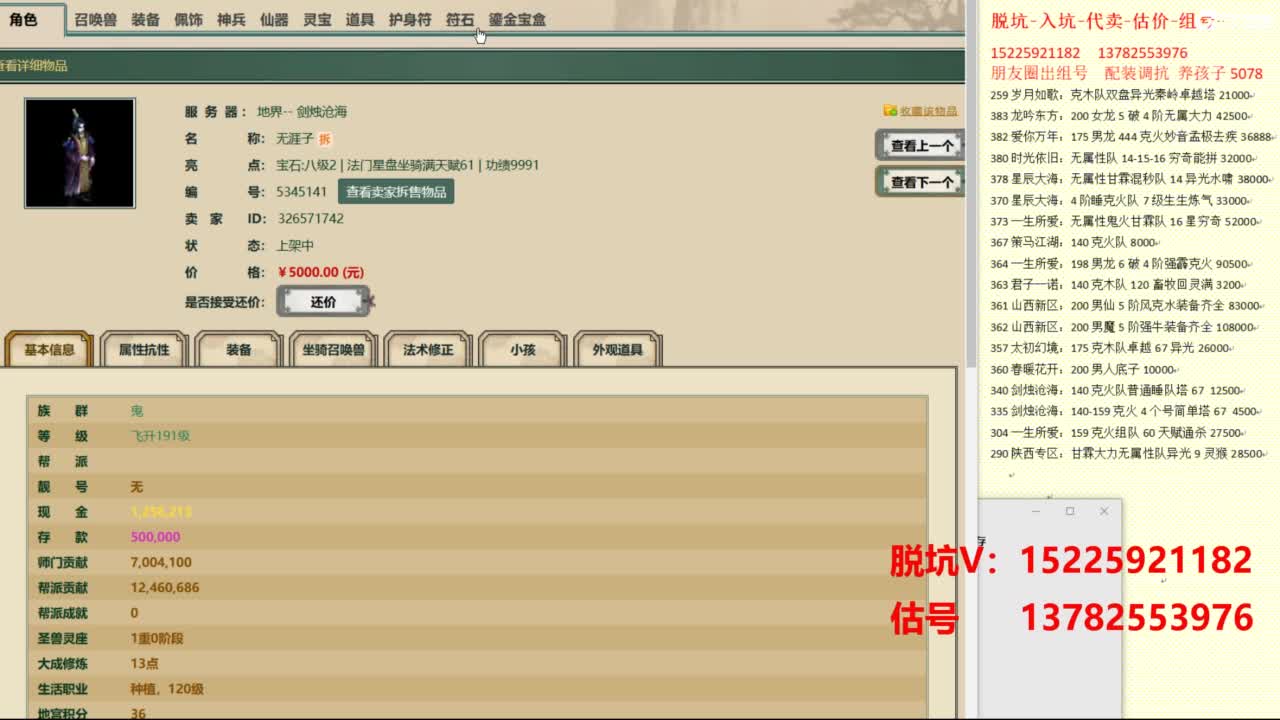
Task: Click listing 340 剑烛沧海 in the right document
Action: tap(1116, 390)
